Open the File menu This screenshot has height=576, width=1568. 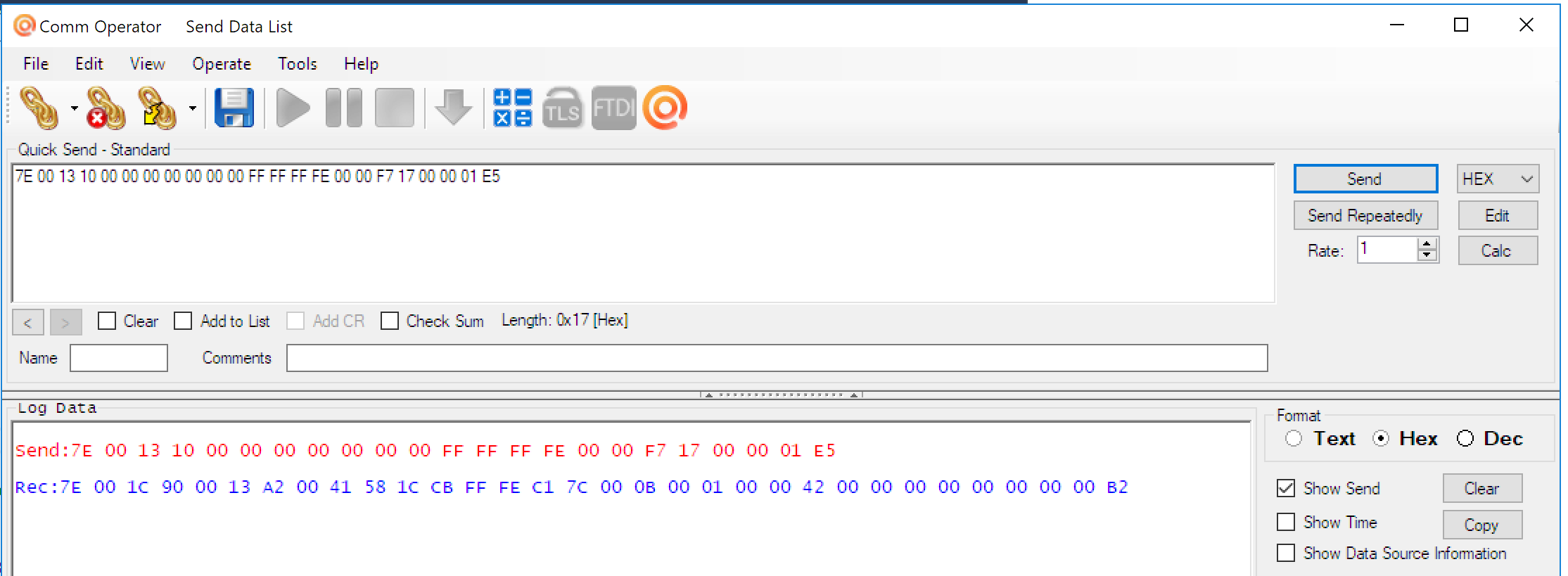click(x=36, y=64)
